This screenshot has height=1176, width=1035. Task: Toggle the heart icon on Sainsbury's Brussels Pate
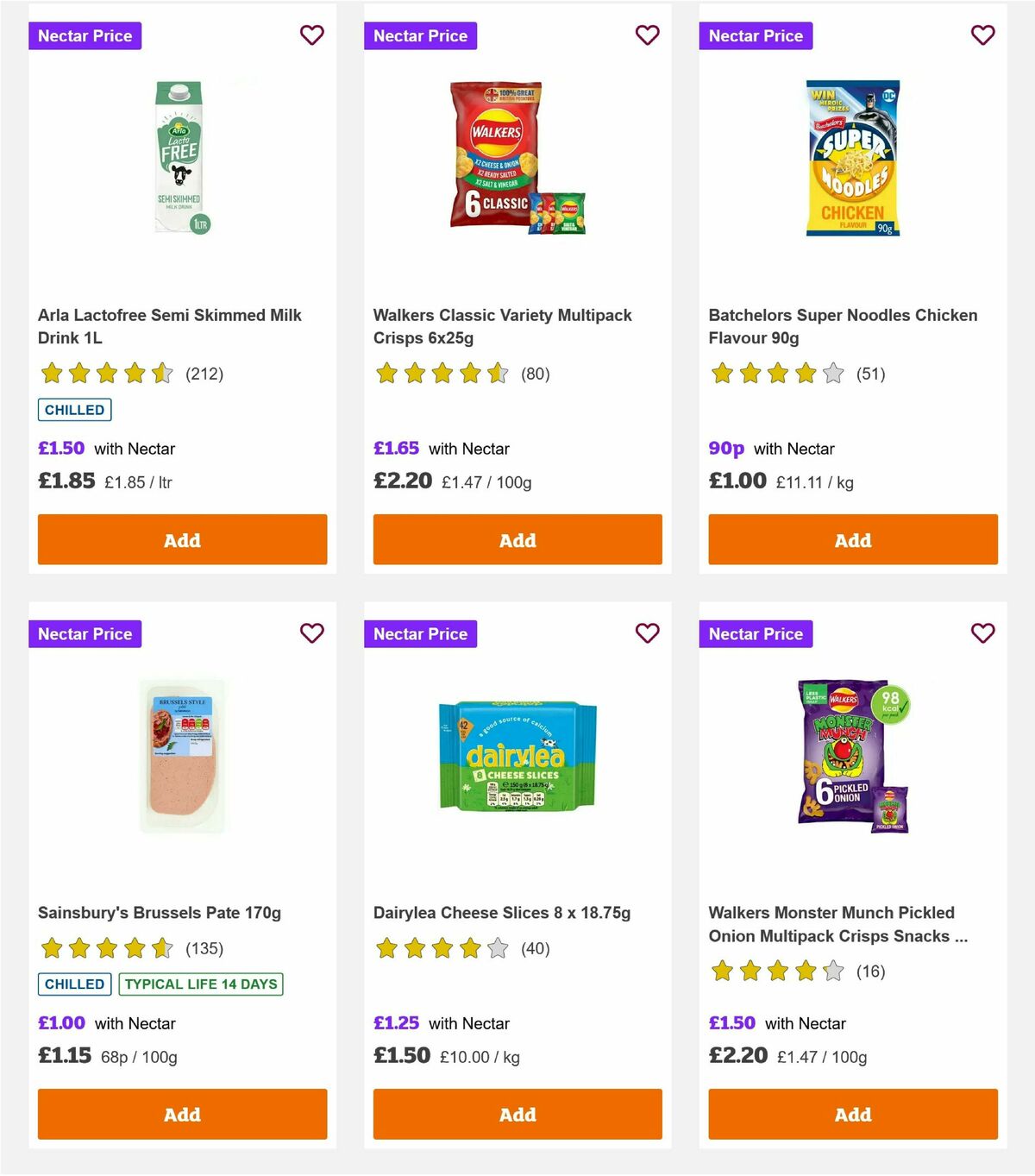click(312, 633)
